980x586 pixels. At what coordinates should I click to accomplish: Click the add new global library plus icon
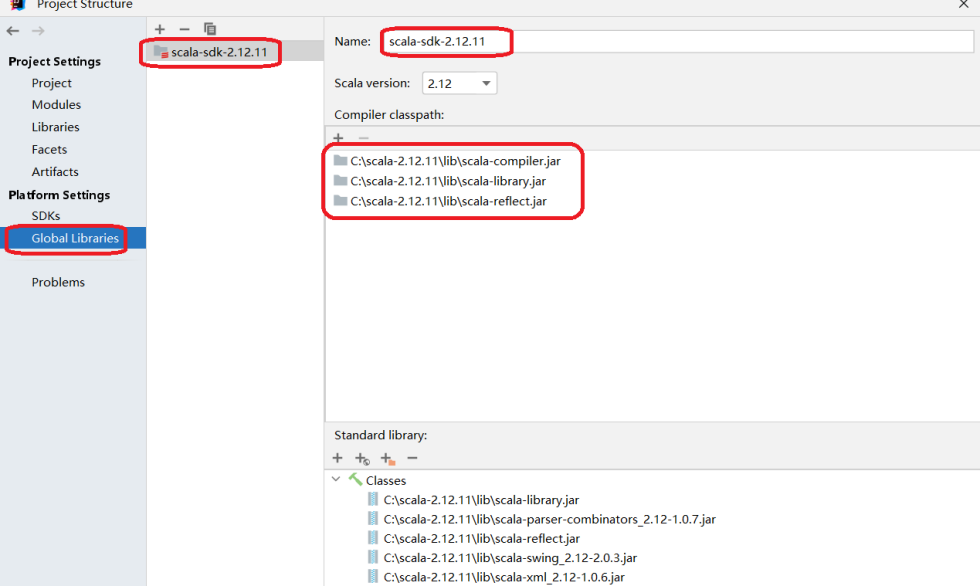point(160,29)
